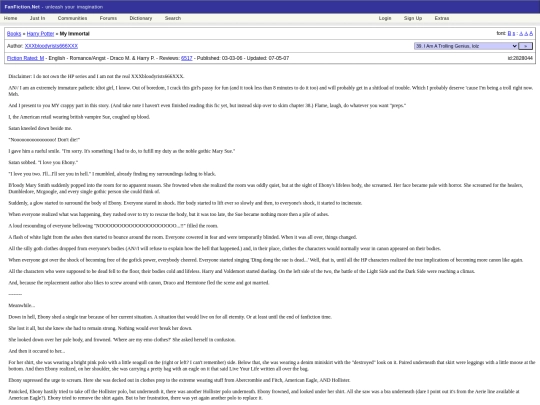Open the Just In menu item
Image resolution: width=540 pixels, height=405 pixels.
tap(37, 18)
